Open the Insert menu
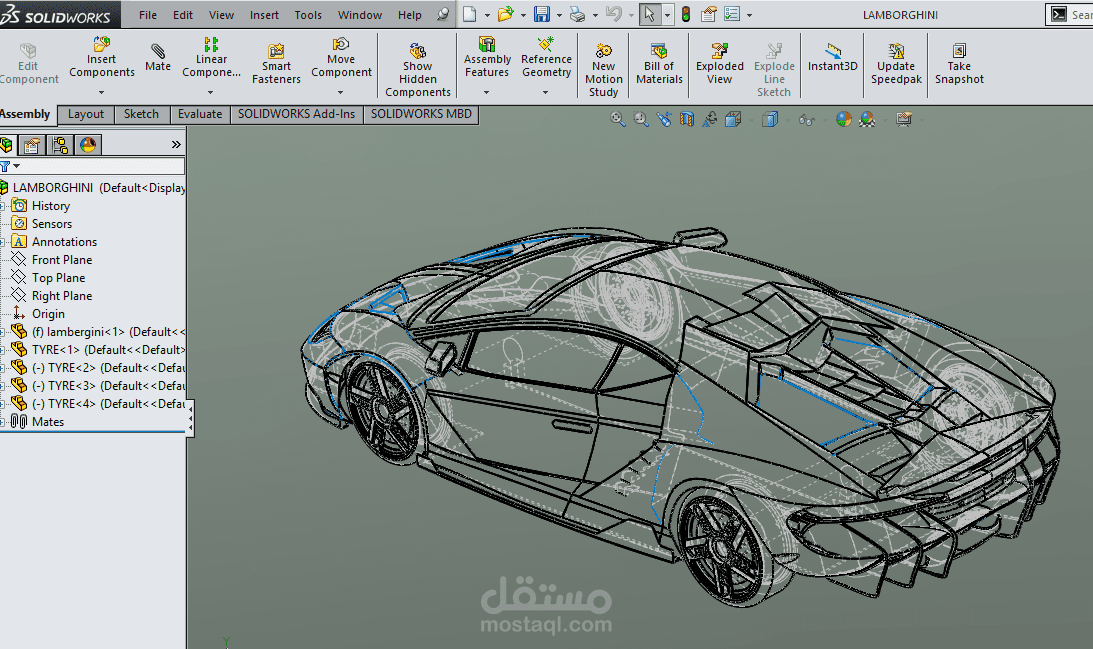 pyautogui.click(x=264, y=15)
